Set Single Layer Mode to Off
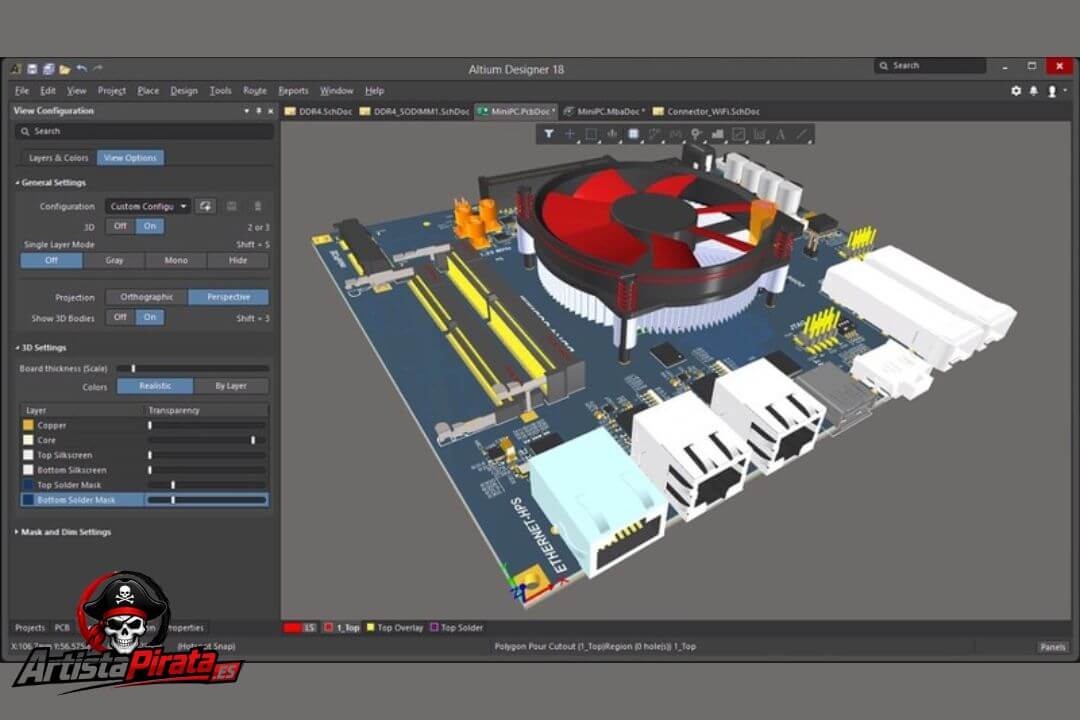Screen dimensions: 1080x720 pyautogui.click(x=52, y=260)
